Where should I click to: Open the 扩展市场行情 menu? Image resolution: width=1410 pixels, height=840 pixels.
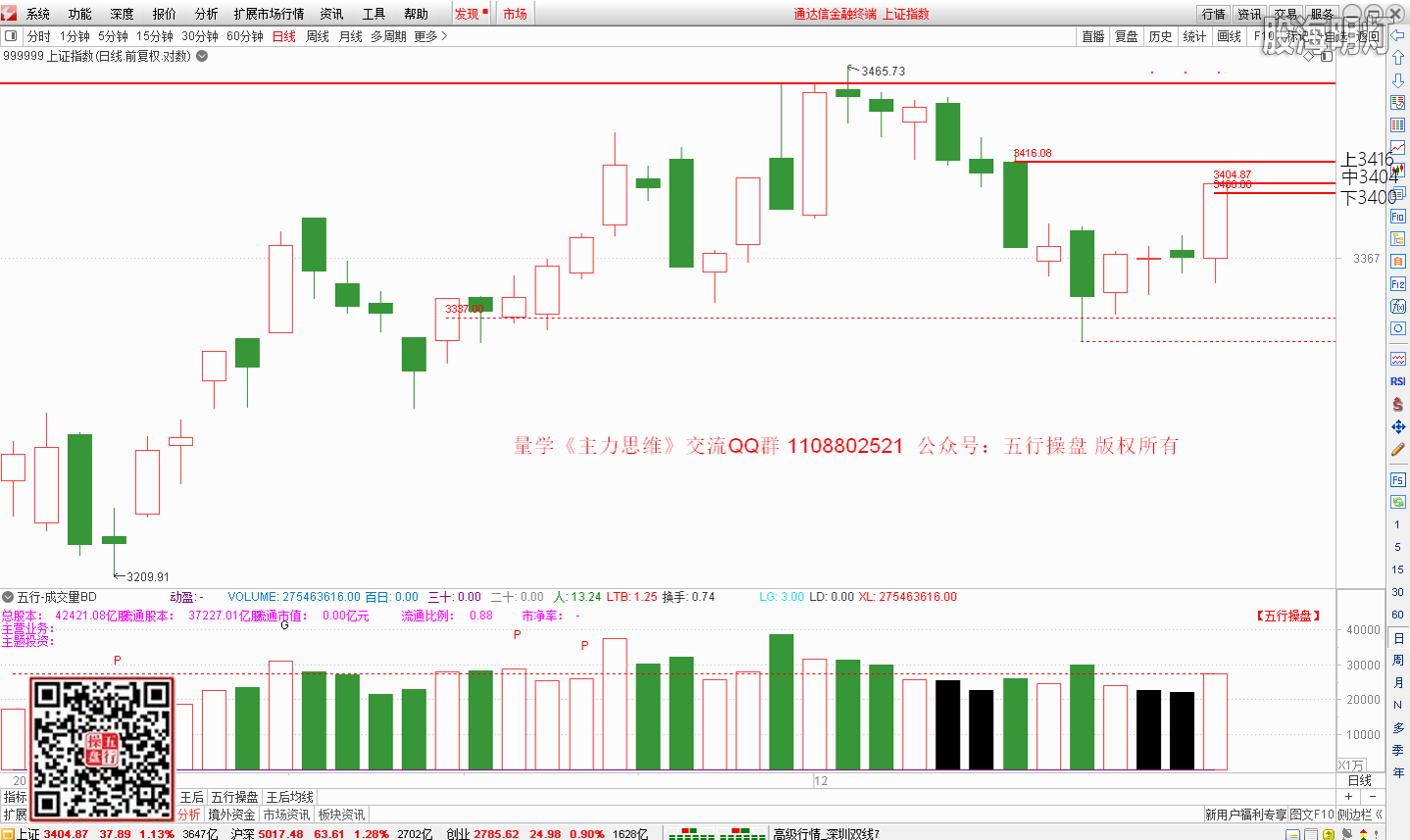pyautogui.click(x=269, y=14)
